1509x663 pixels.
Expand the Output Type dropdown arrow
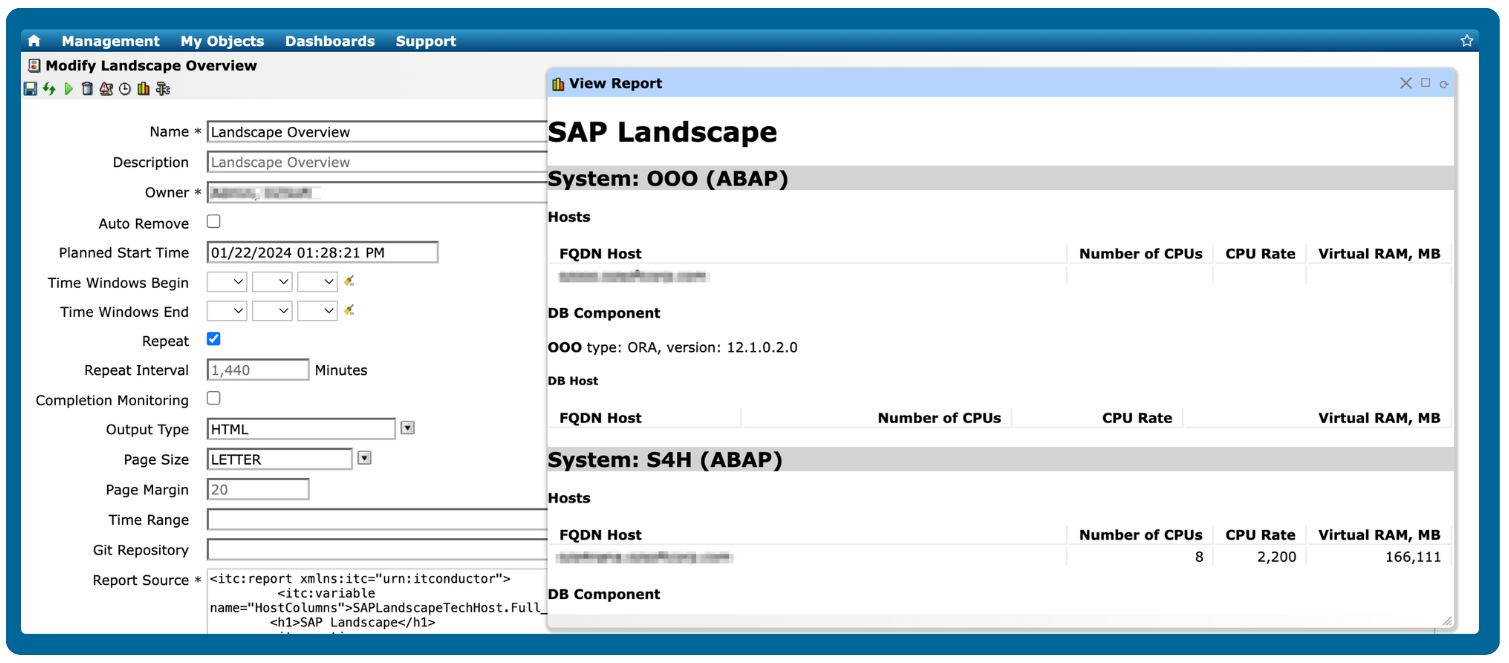coord(407,428)
